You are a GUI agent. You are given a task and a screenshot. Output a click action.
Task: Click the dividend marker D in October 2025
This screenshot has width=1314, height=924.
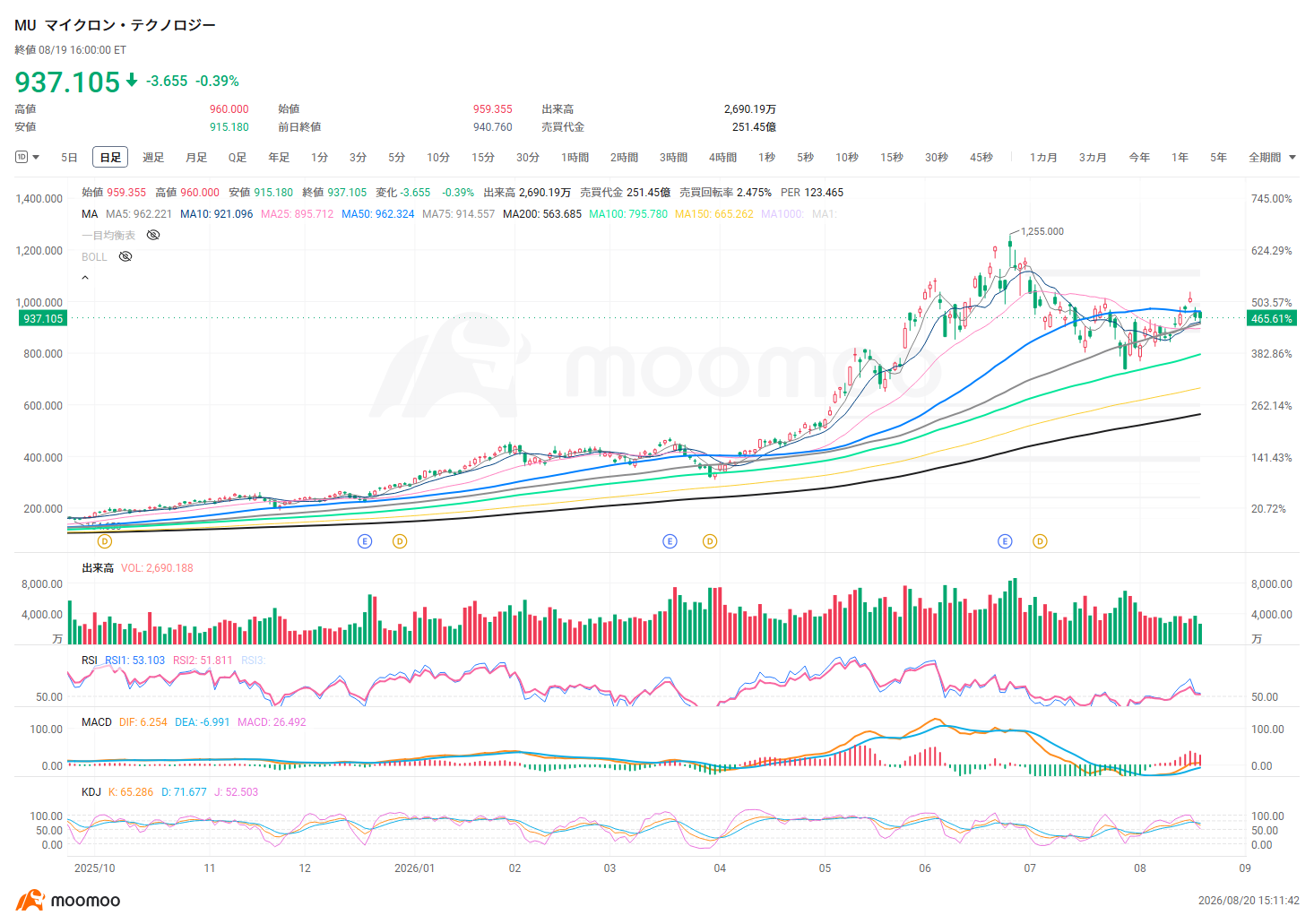click(x=105, y=541)
